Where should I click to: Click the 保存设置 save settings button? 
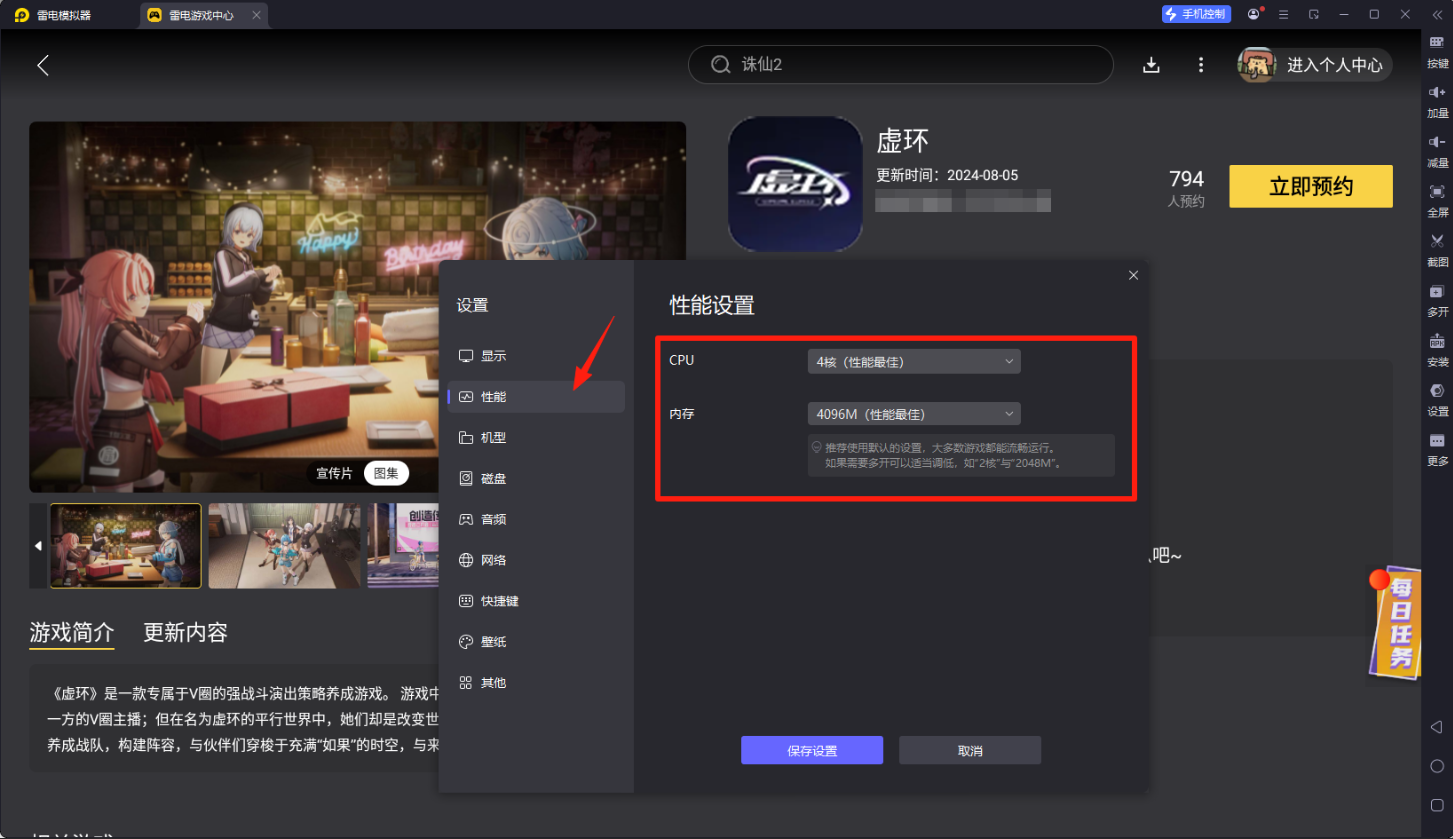click(x=812, y=750)
